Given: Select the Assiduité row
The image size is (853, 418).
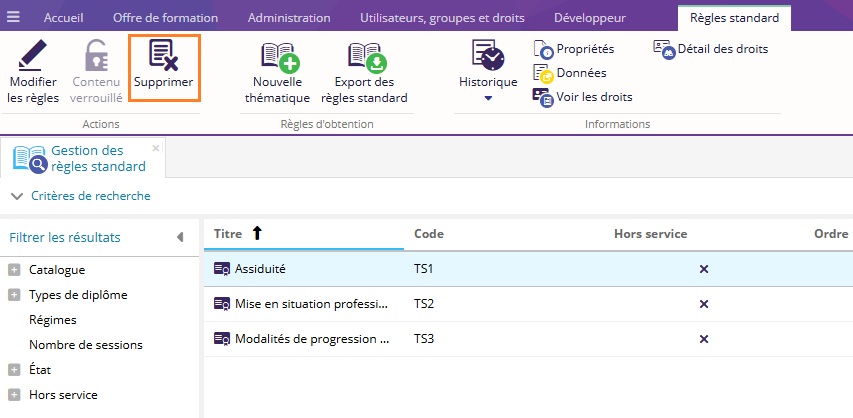Looking at the screenshot, I should click(260, 269).
